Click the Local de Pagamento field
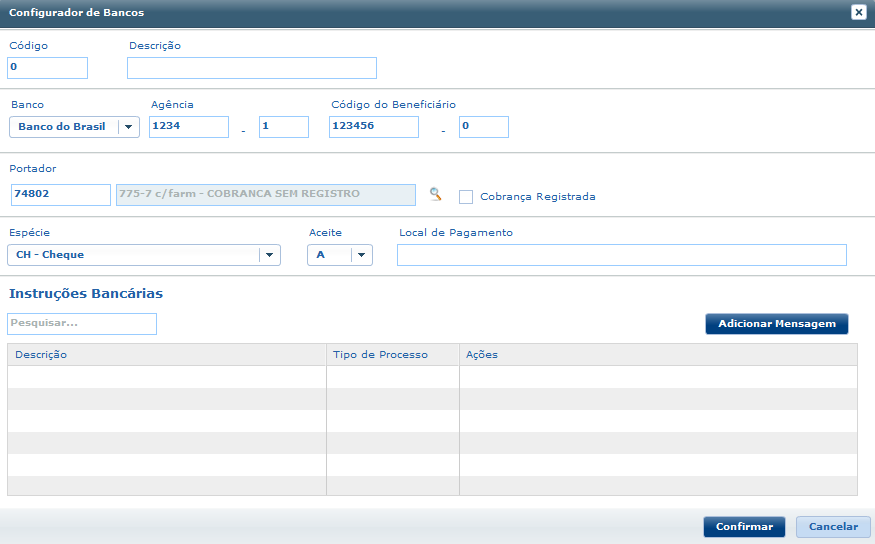This screenshot has width=875, height=544. (621, 255)
